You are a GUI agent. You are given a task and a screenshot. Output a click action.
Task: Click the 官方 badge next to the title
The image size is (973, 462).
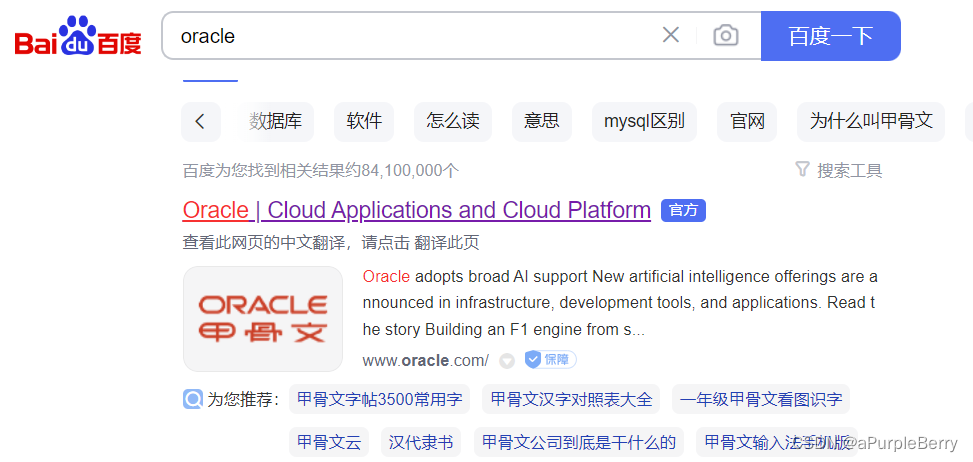[x=683, y=210]
